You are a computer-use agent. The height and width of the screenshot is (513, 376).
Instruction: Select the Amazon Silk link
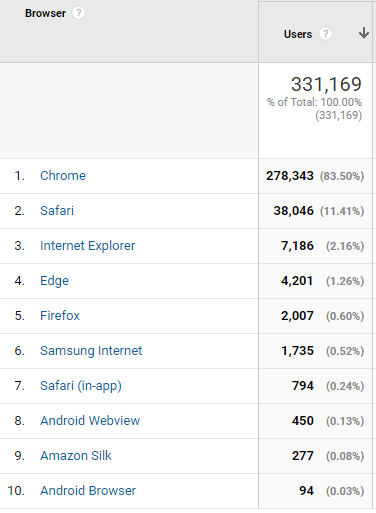[76, 456]
